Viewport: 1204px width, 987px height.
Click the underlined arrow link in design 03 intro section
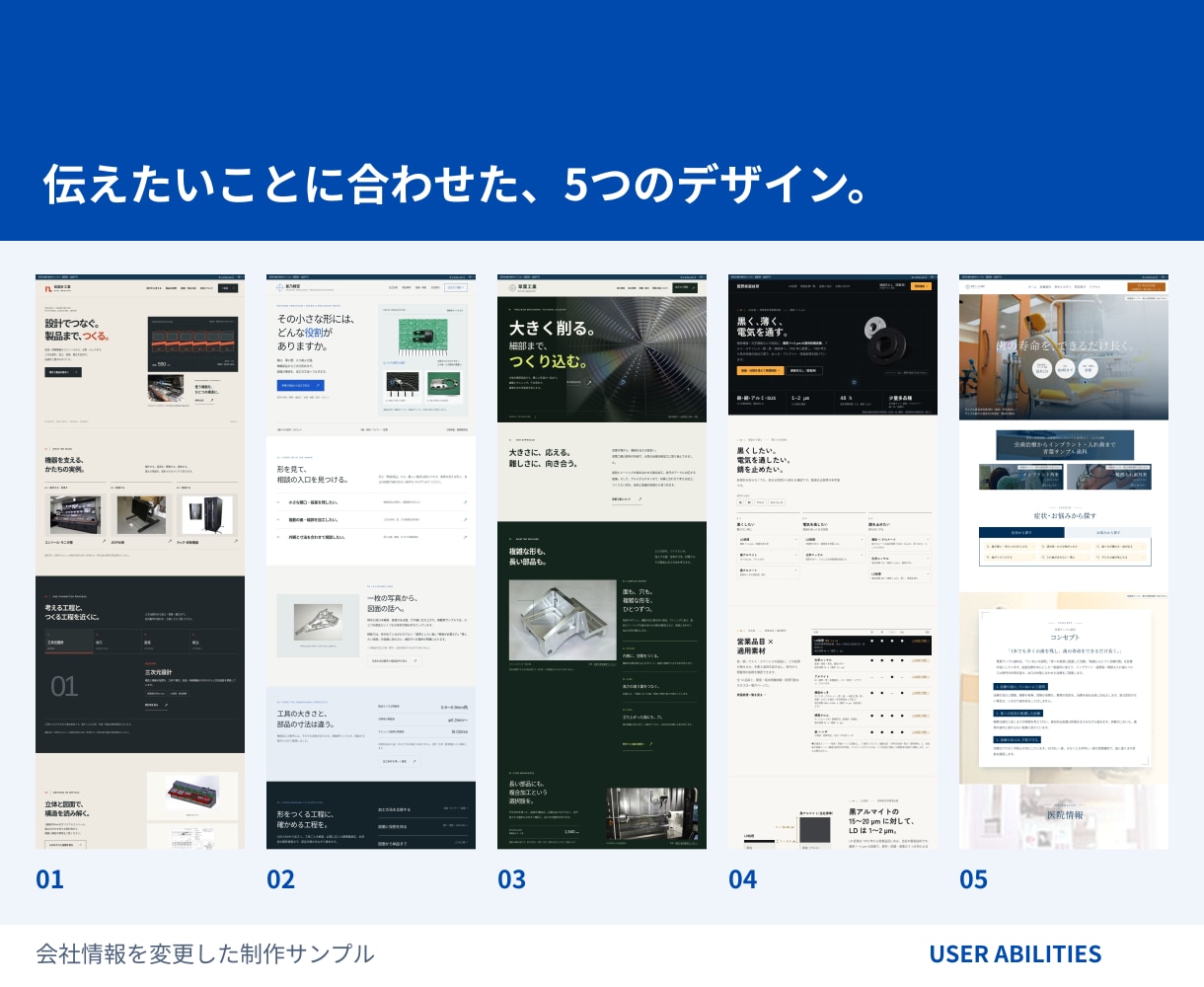(x=627, y=499)
